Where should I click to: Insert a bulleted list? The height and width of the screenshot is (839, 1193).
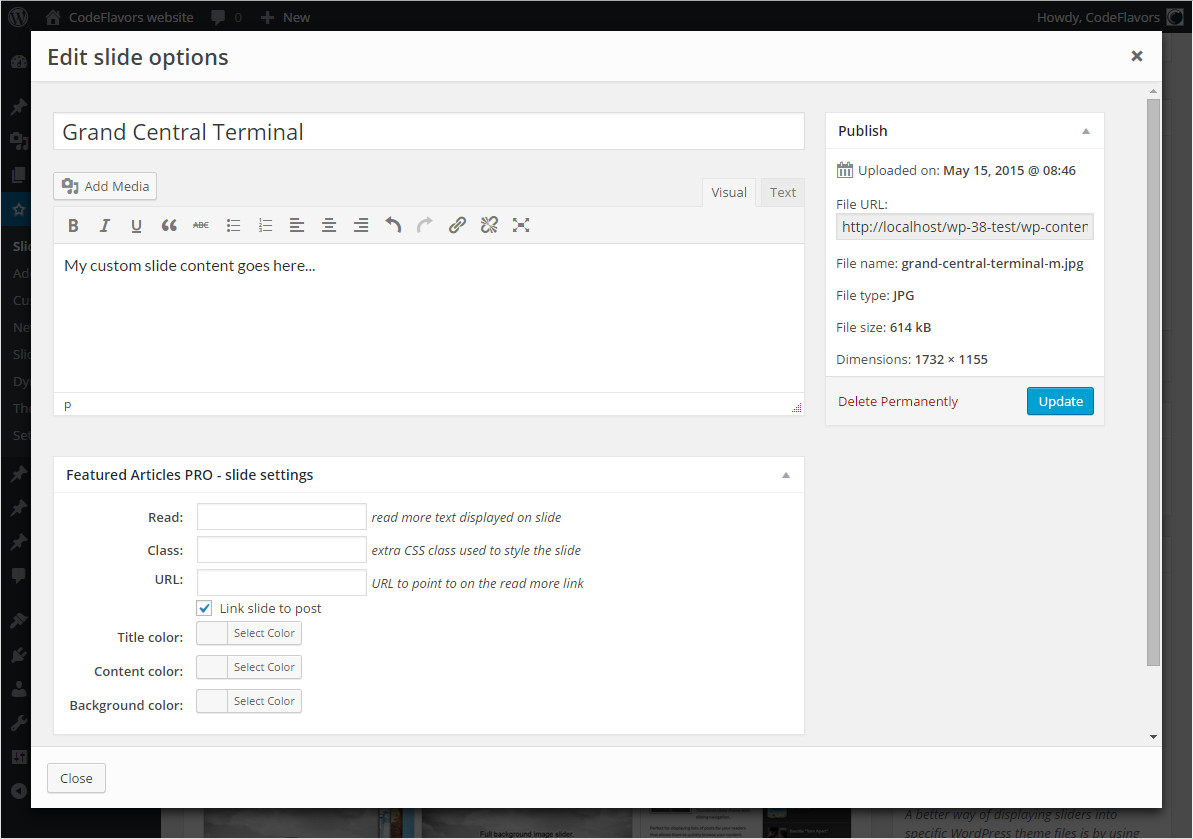(x=233, y=226)
